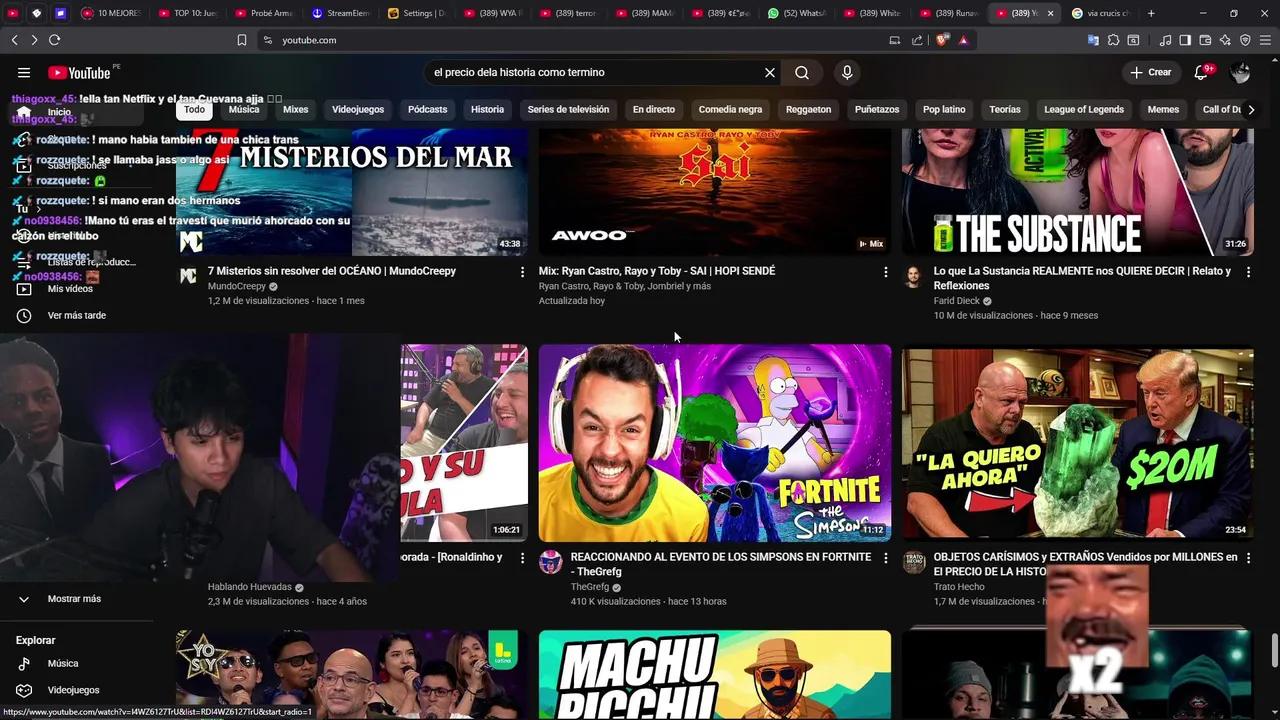Select the Reggaeton filter chip
1280x720 pixels.
tap(808, 109)
